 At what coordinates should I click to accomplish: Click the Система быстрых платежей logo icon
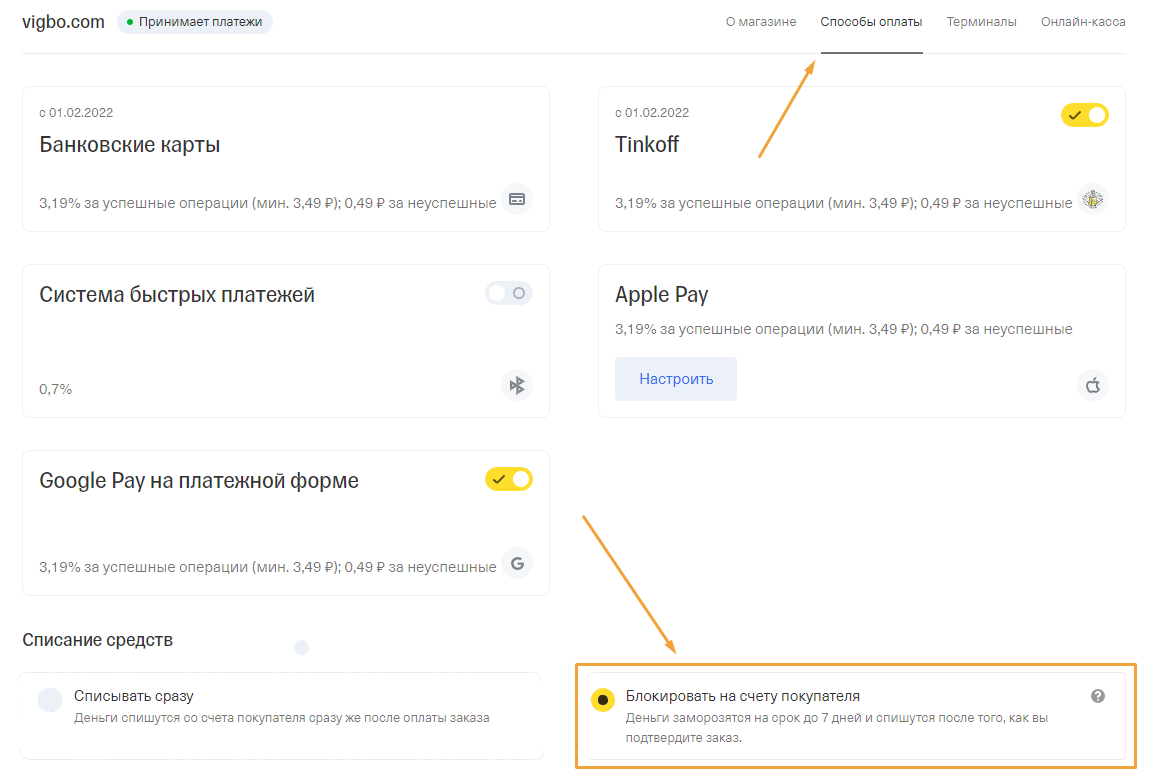(516, 385)
